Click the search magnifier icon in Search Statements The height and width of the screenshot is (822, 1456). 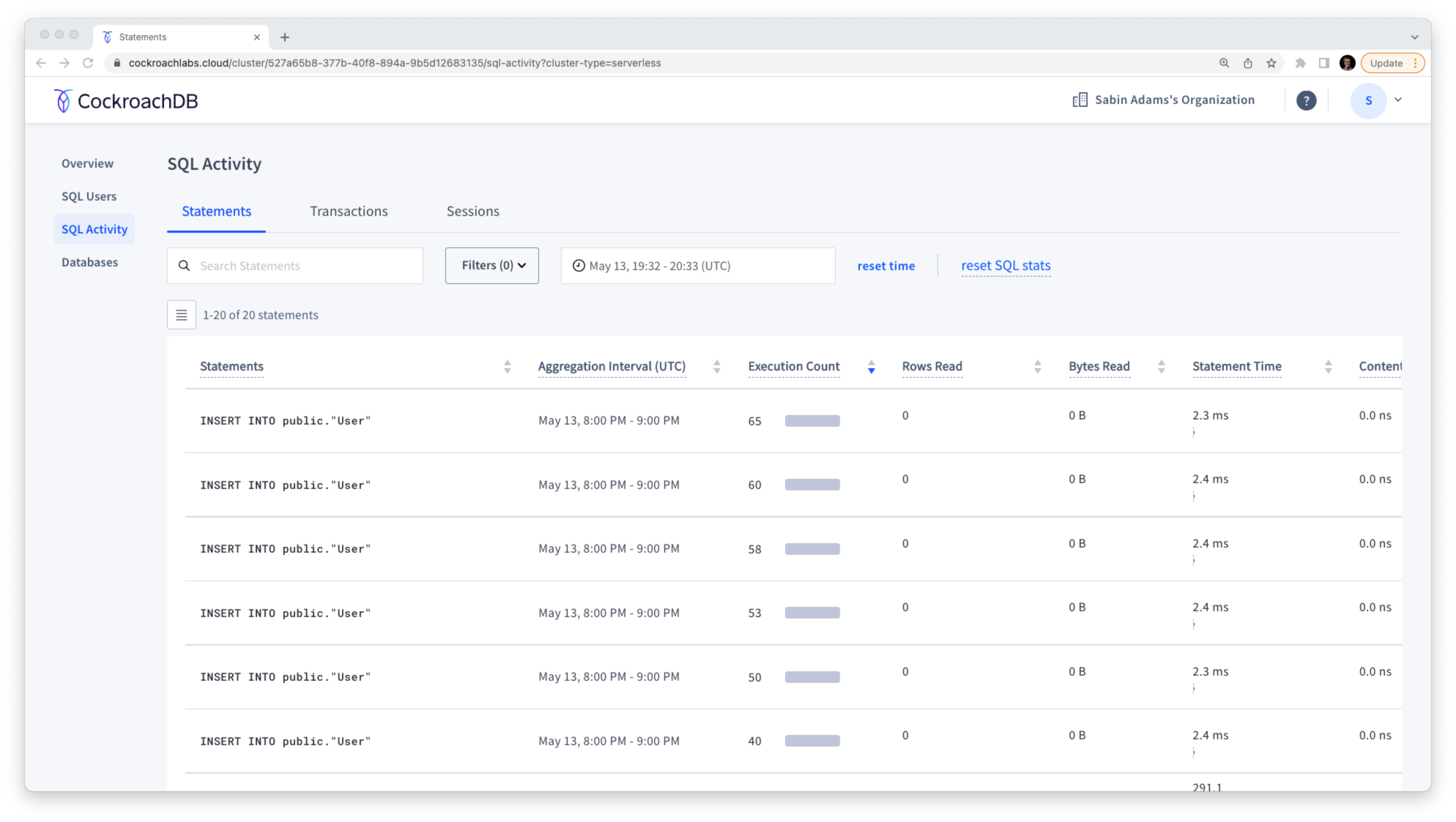(x=184, y=266)
